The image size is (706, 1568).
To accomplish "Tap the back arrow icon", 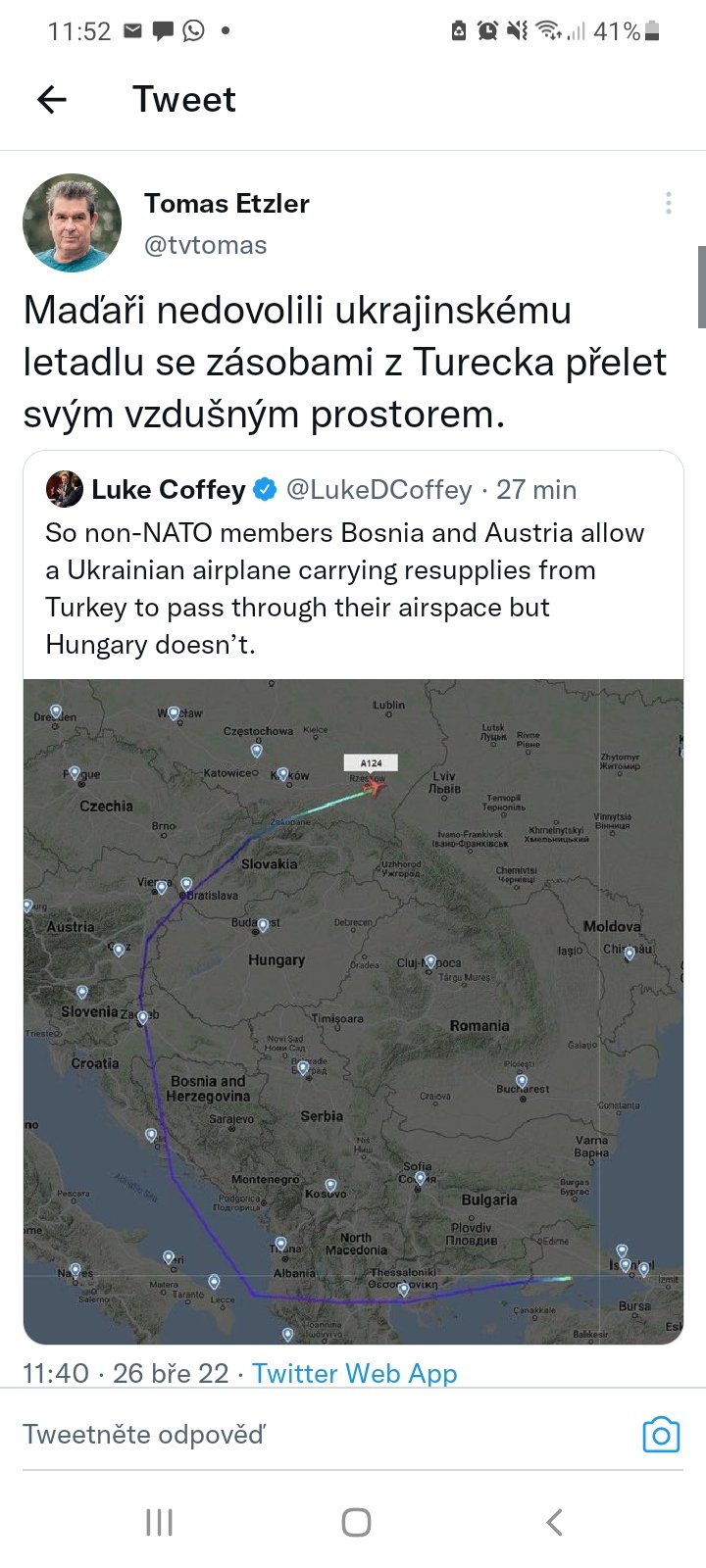I will (52, 99).
